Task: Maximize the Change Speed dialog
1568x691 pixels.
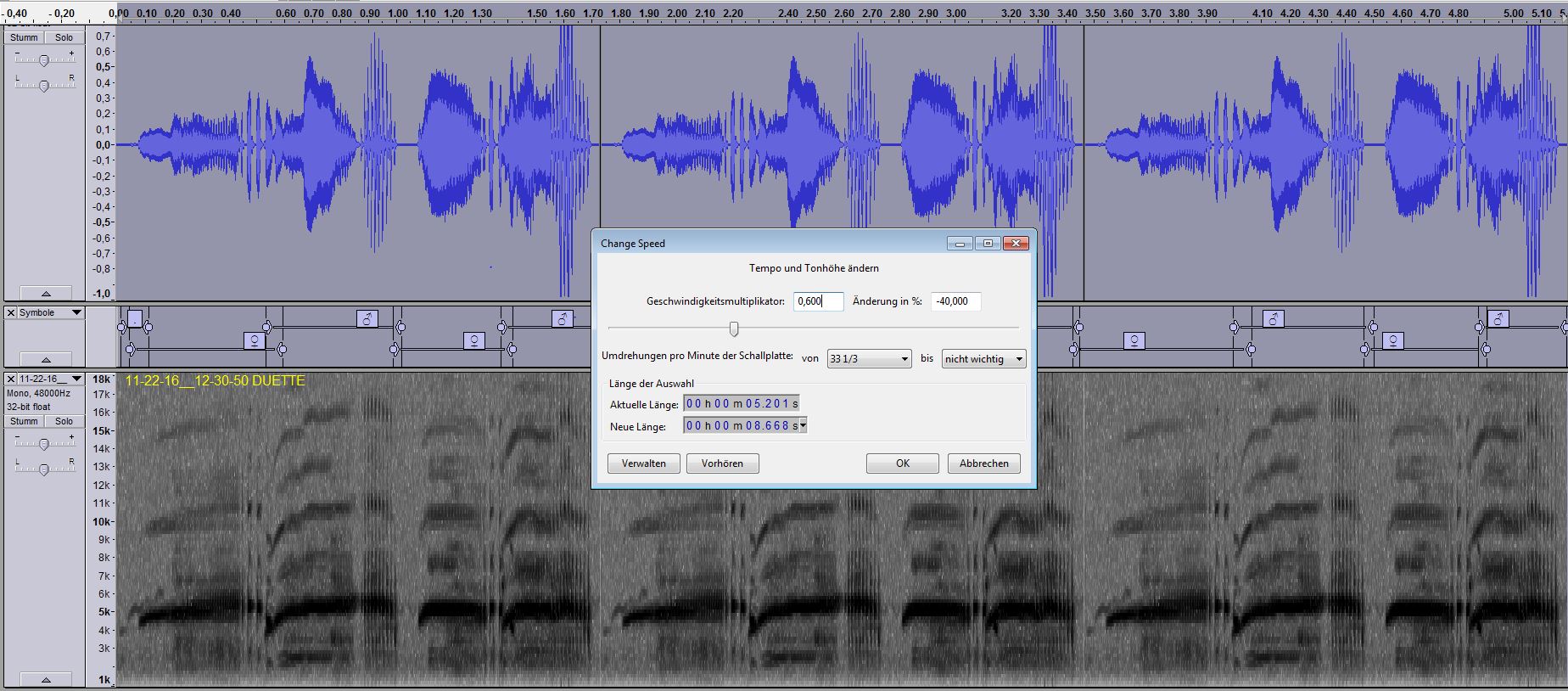Action: point(988,244)
